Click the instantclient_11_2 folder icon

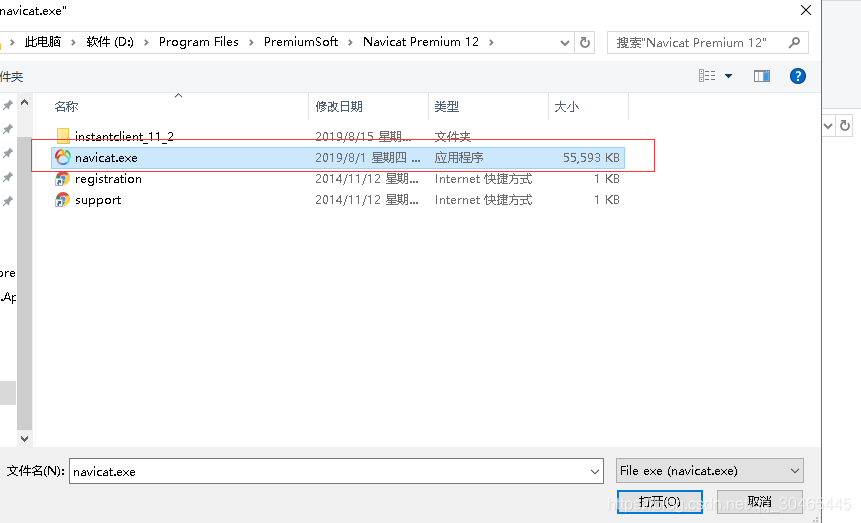click(63, 136)
